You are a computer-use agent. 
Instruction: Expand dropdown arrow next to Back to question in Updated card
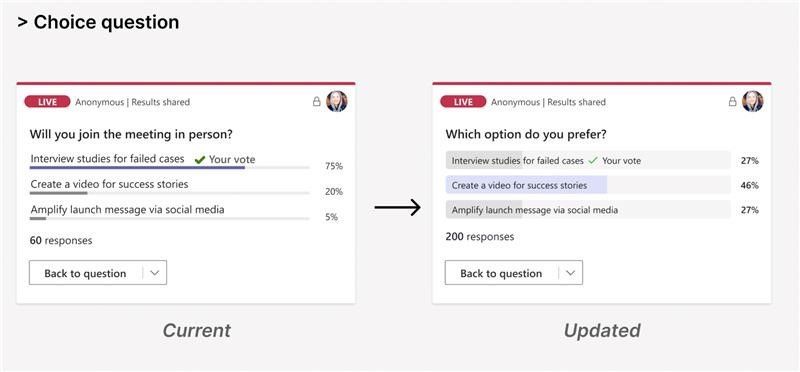(570, 273)
